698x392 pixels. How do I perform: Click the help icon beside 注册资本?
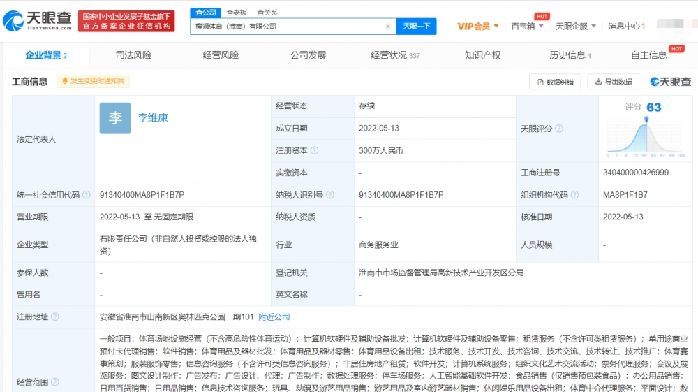[314, 150]
